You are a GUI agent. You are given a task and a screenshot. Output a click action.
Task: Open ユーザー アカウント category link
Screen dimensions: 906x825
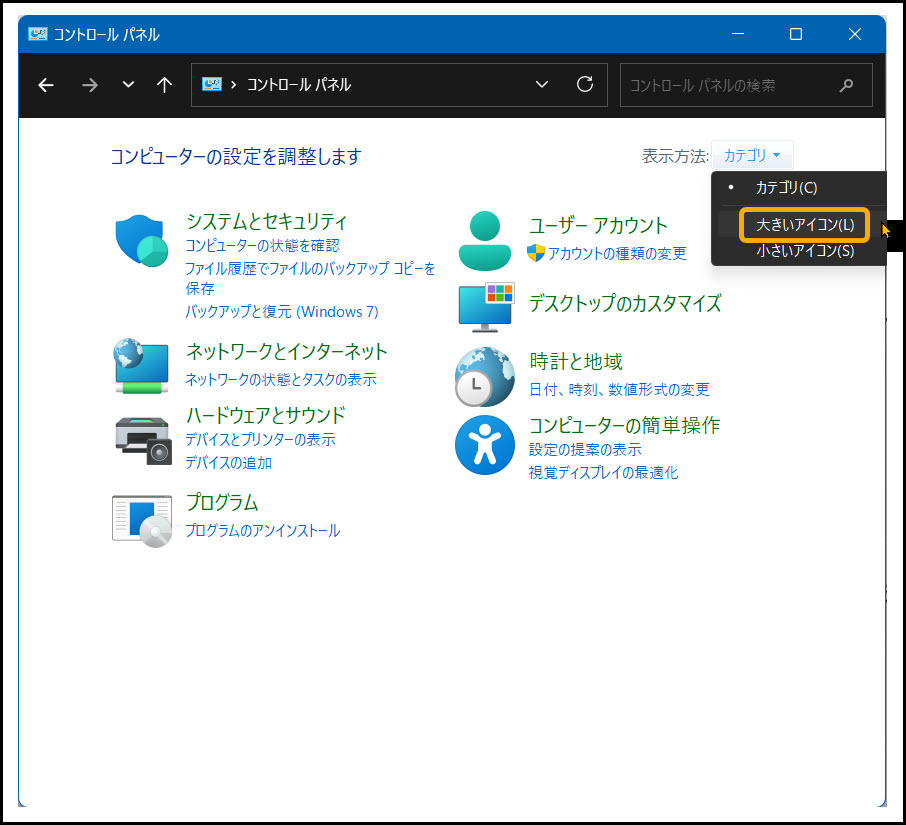pyautogui.click(x=598, y=226)
